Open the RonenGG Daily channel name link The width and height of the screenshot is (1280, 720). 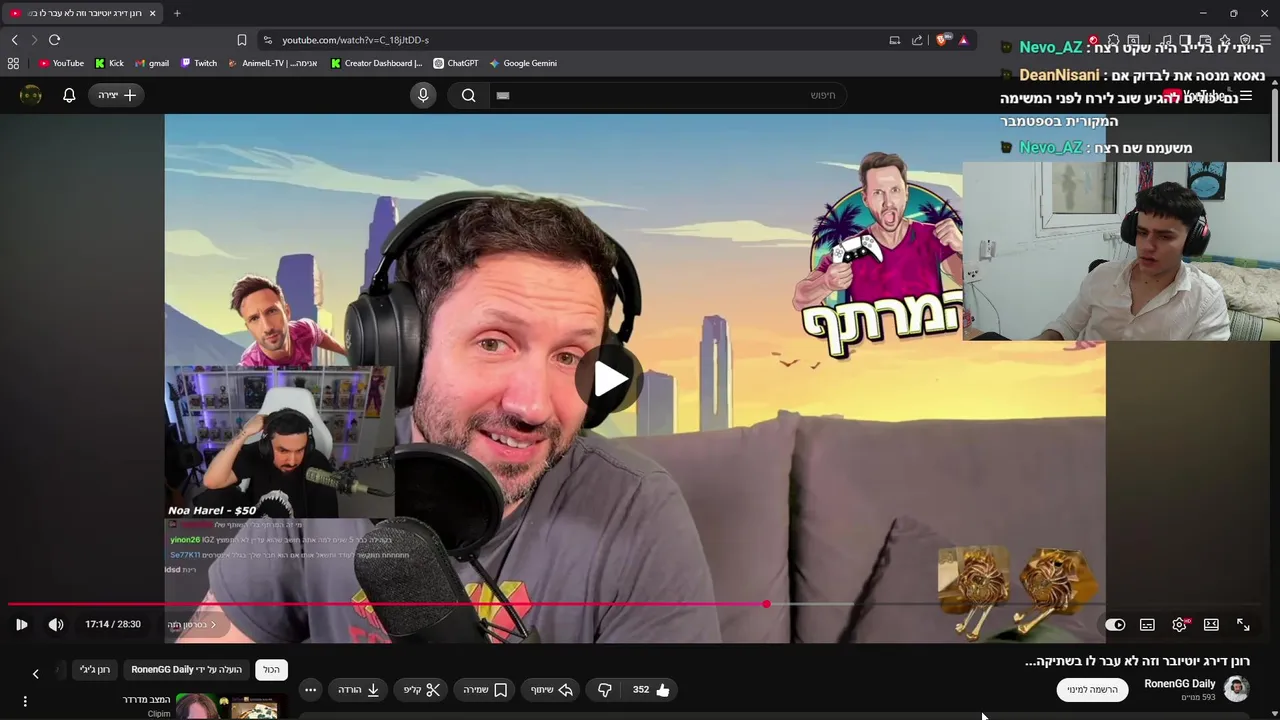1180,684
